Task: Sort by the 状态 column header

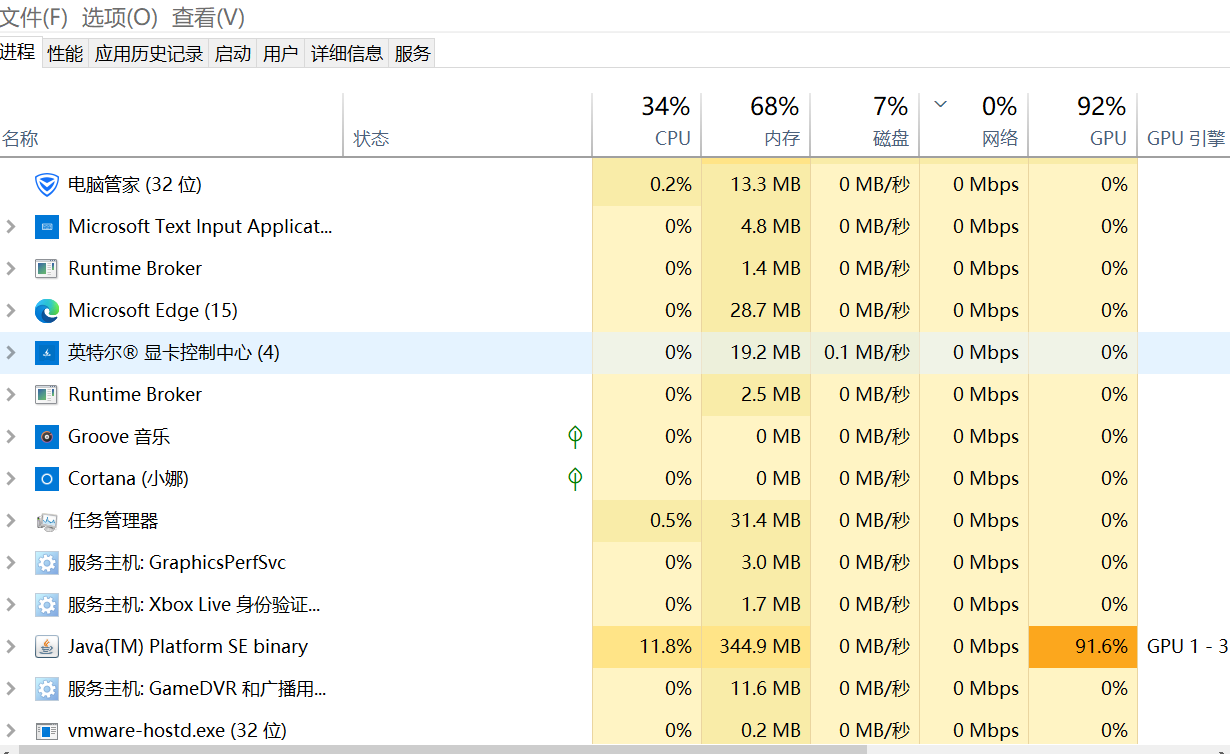Action: [467, 125]
